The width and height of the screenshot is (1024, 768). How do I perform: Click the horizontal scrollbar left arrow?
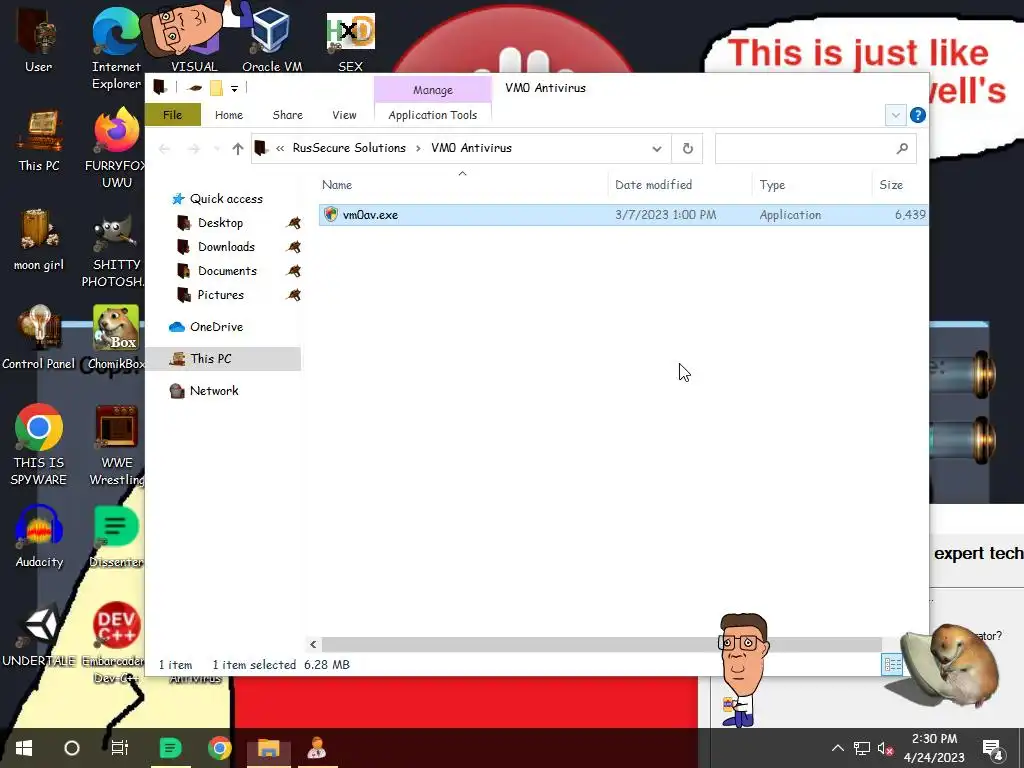click(313, 645)
